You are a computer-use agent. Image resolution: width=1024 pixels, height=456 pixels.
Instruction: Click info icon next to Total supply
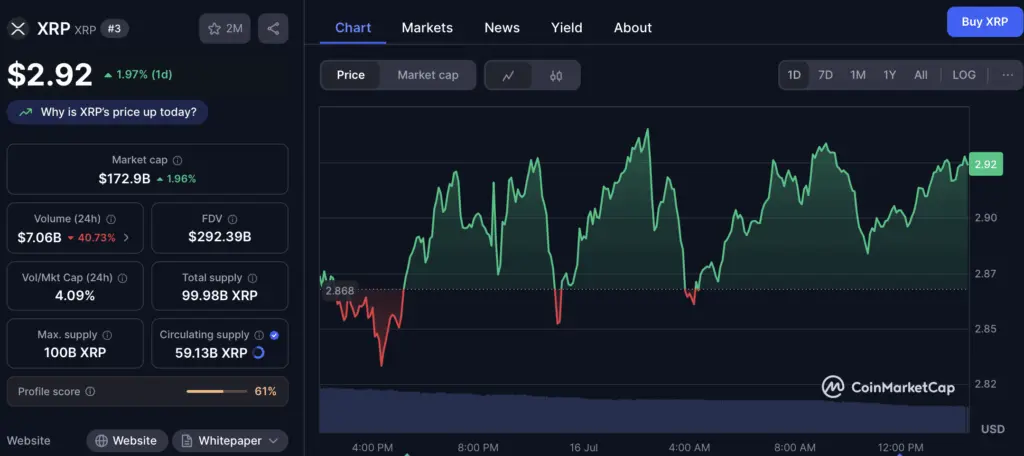point(253,278)
